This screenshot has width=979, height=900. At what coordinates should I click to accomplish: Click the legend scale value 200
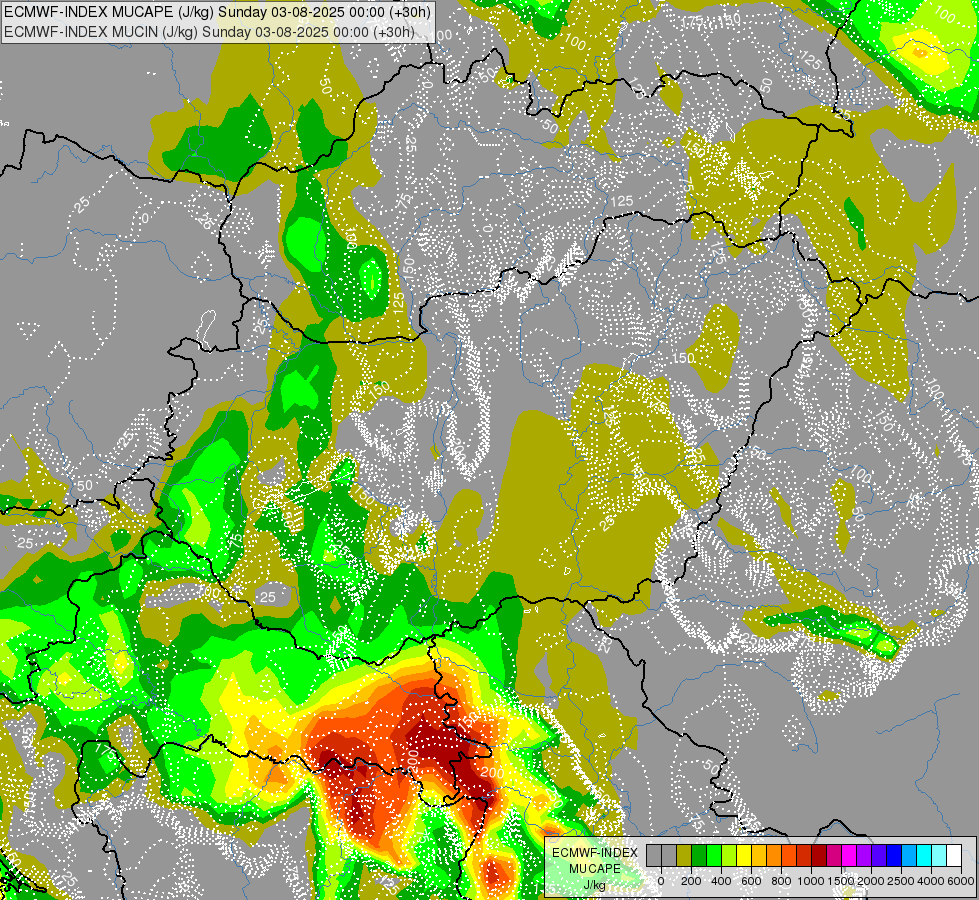691,881
